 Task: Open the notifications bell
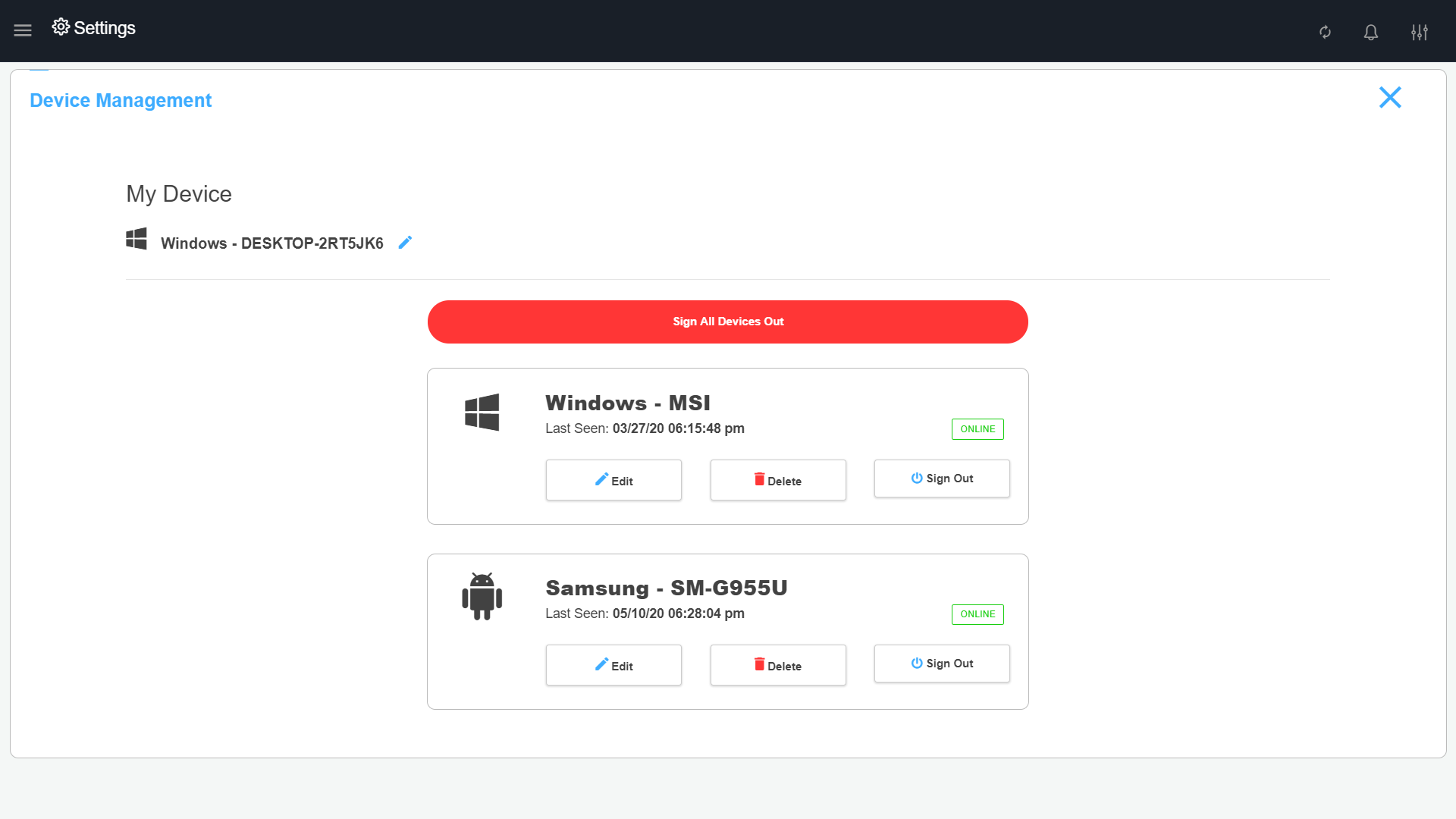click(1370, 32)
